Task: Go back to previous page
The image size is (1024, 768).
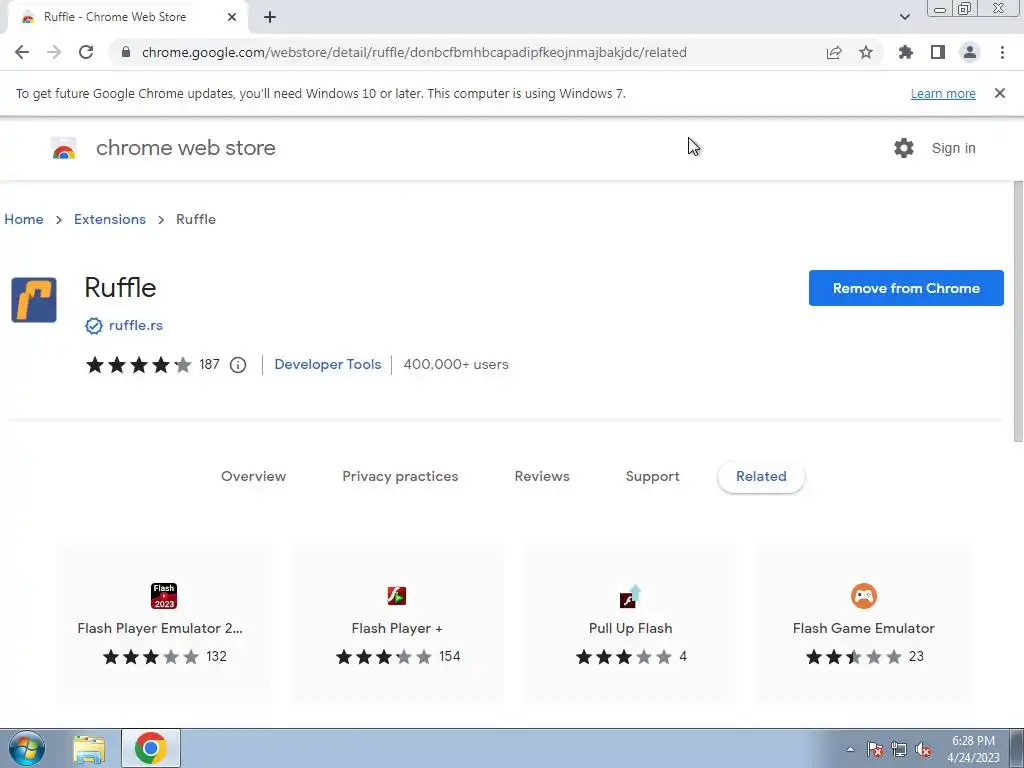Action: click(22, 52)
